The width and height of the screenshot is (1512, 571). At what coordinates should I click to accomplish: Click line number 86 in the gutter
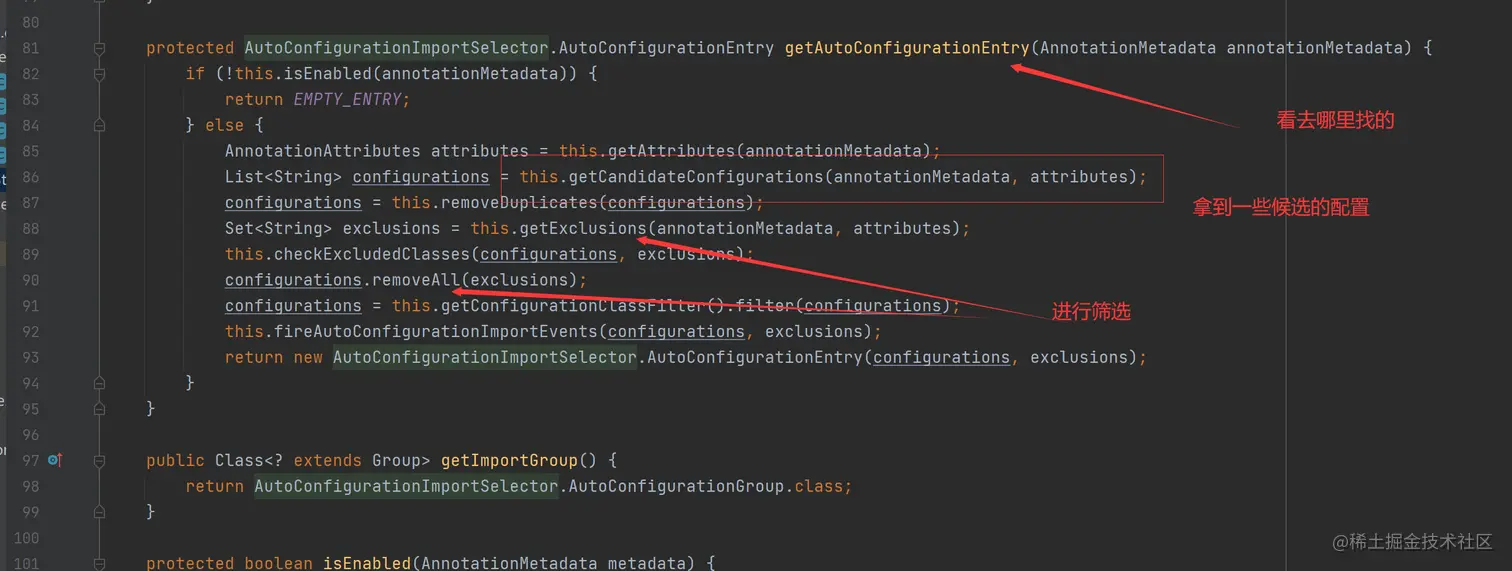pos(30,177)
